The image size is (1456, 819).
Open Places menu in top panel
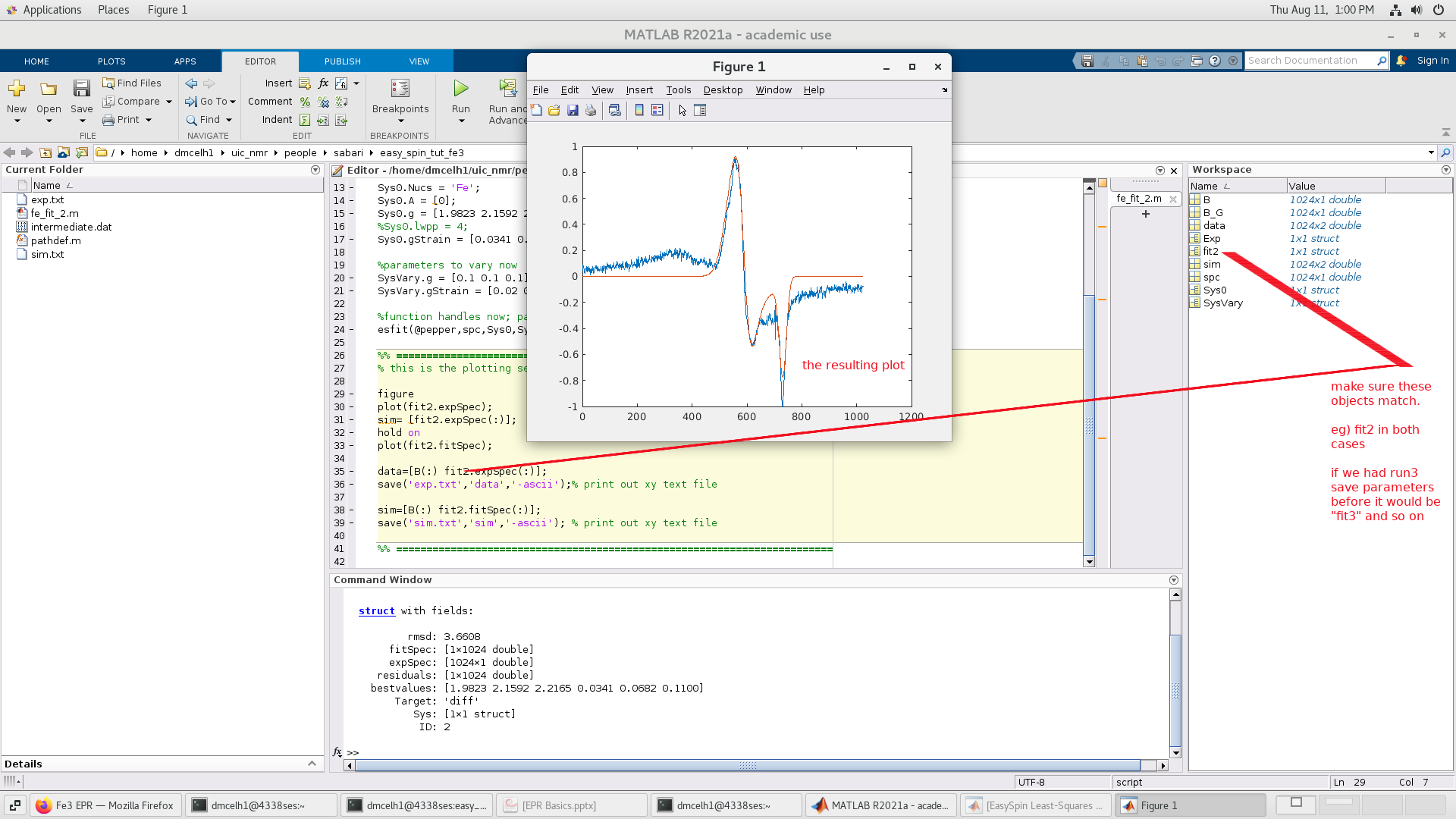point(113,10)
